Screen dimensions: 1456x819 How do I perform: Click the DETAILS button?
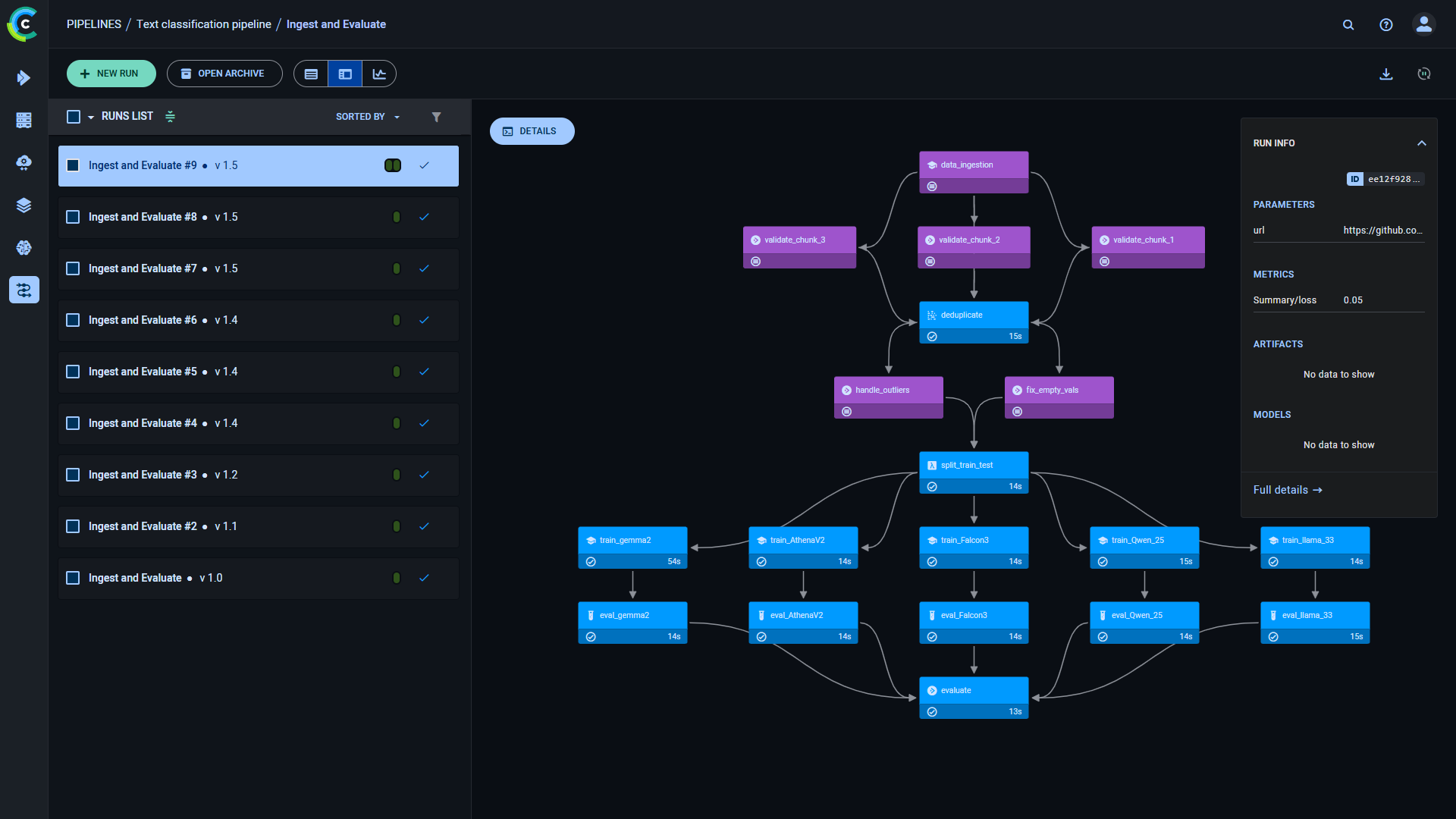tap(532, 131)
